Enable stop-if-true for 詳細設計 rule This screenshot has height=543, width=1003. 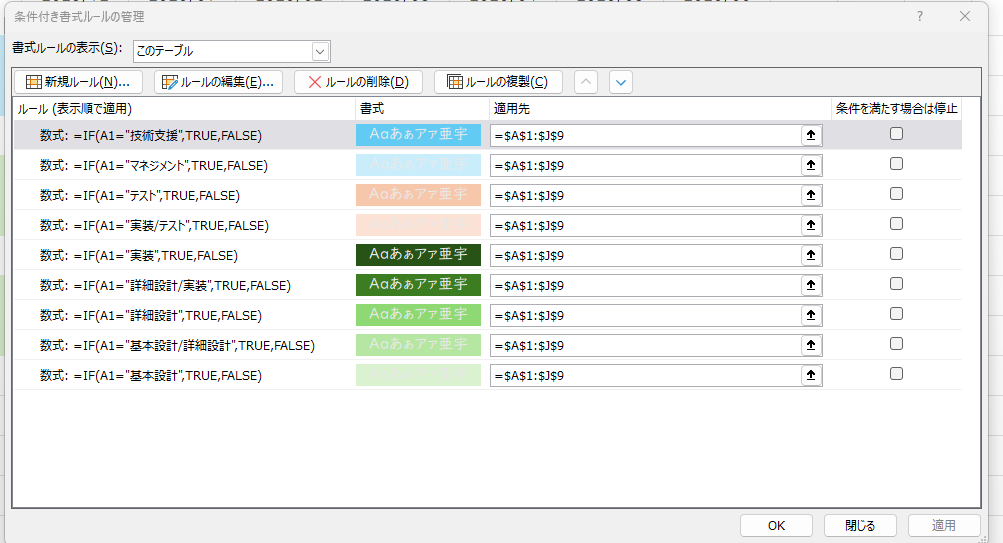(896, 314)
